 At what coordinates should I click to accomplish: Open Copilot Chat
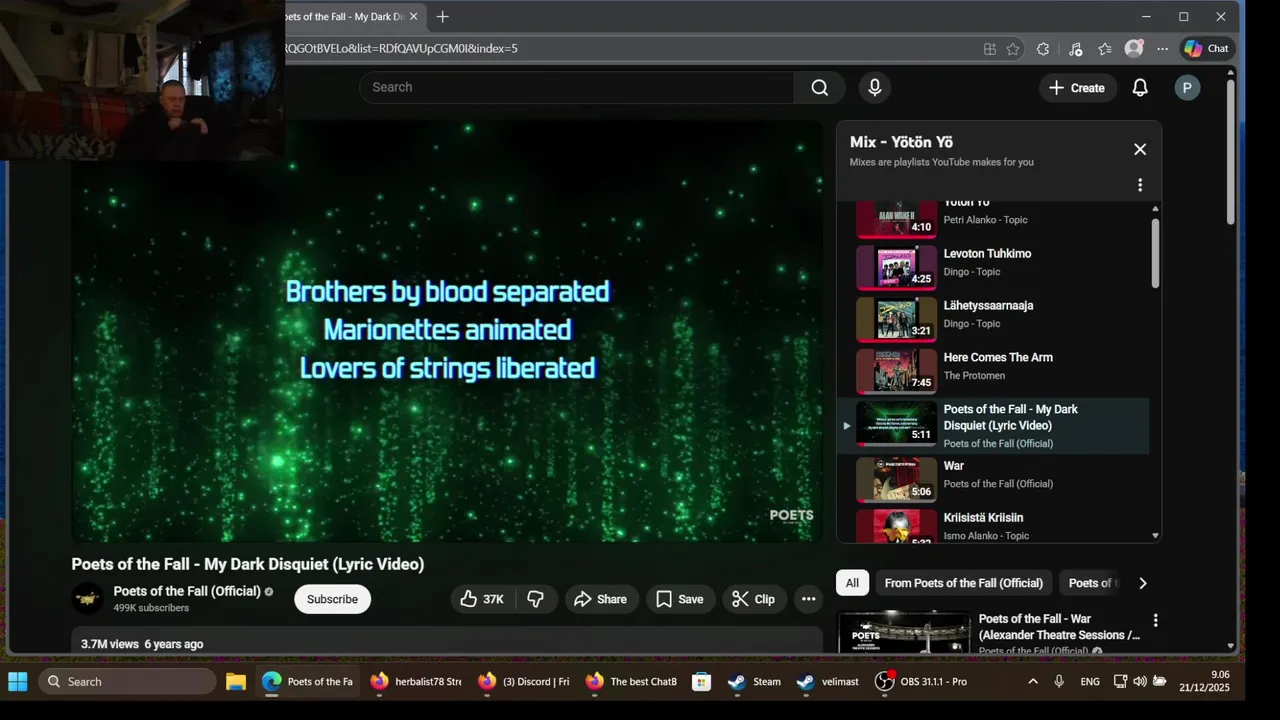click(1207, 48)
